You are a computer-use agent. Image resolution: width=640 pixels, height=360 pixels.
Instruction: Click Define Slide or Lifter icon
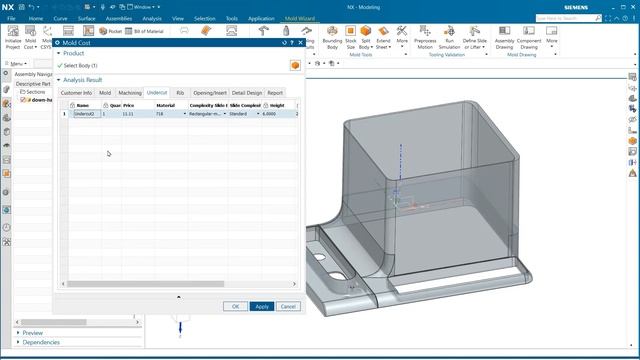(x=474, y=31)
